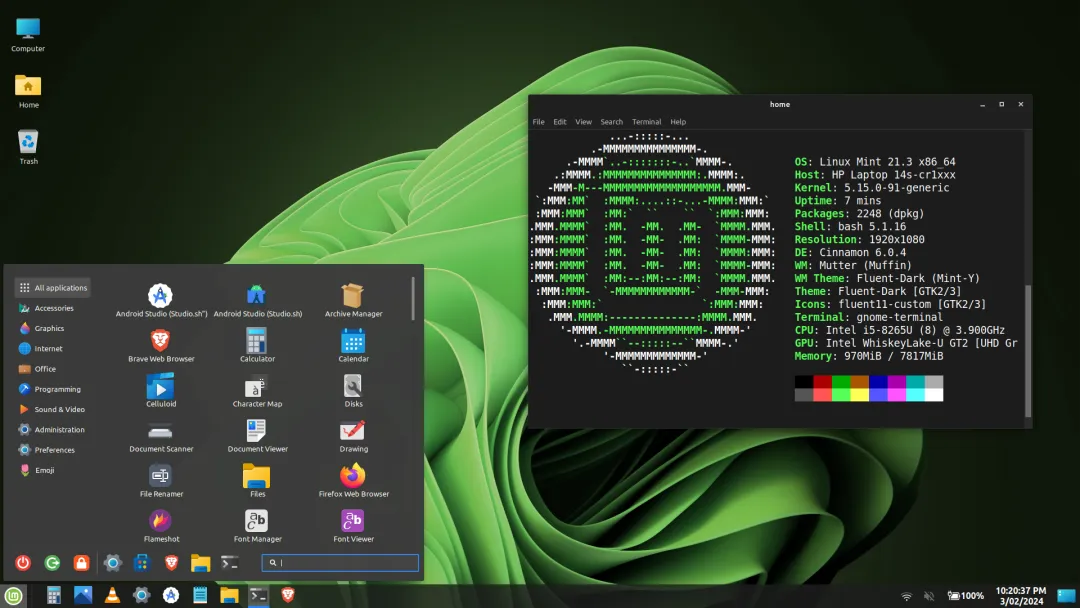
Task: Launch Celluloid media player
Action: [x=160, y=391]
